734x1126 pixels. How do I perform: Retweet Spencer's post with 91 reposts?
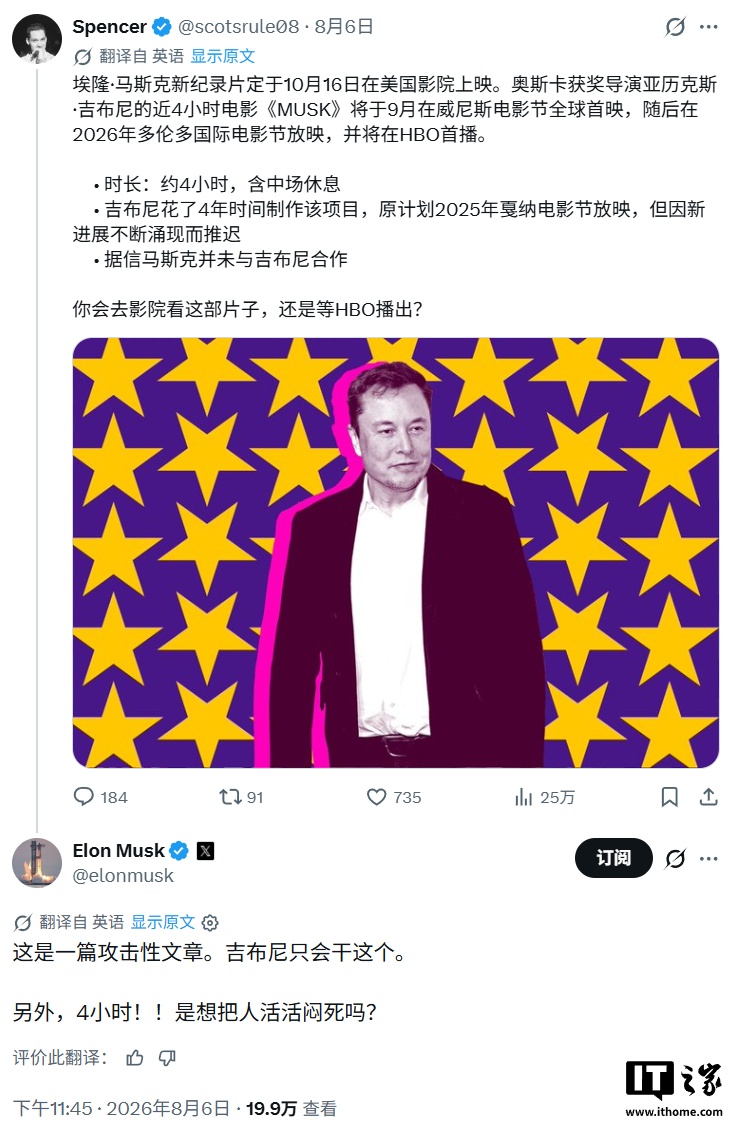[241, 797]
